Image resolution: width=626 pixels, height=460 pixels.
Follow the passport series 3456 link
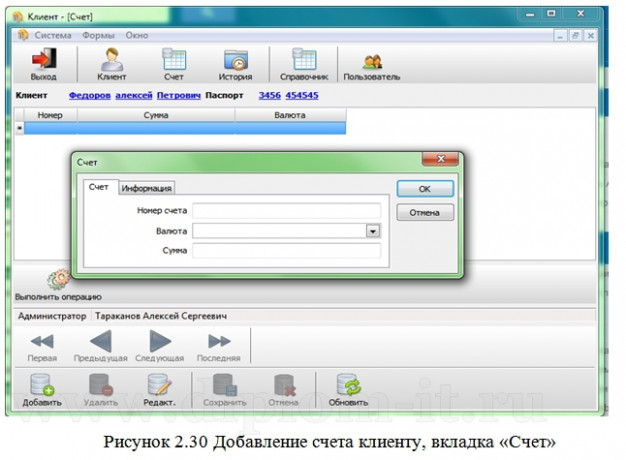point(269,95)
